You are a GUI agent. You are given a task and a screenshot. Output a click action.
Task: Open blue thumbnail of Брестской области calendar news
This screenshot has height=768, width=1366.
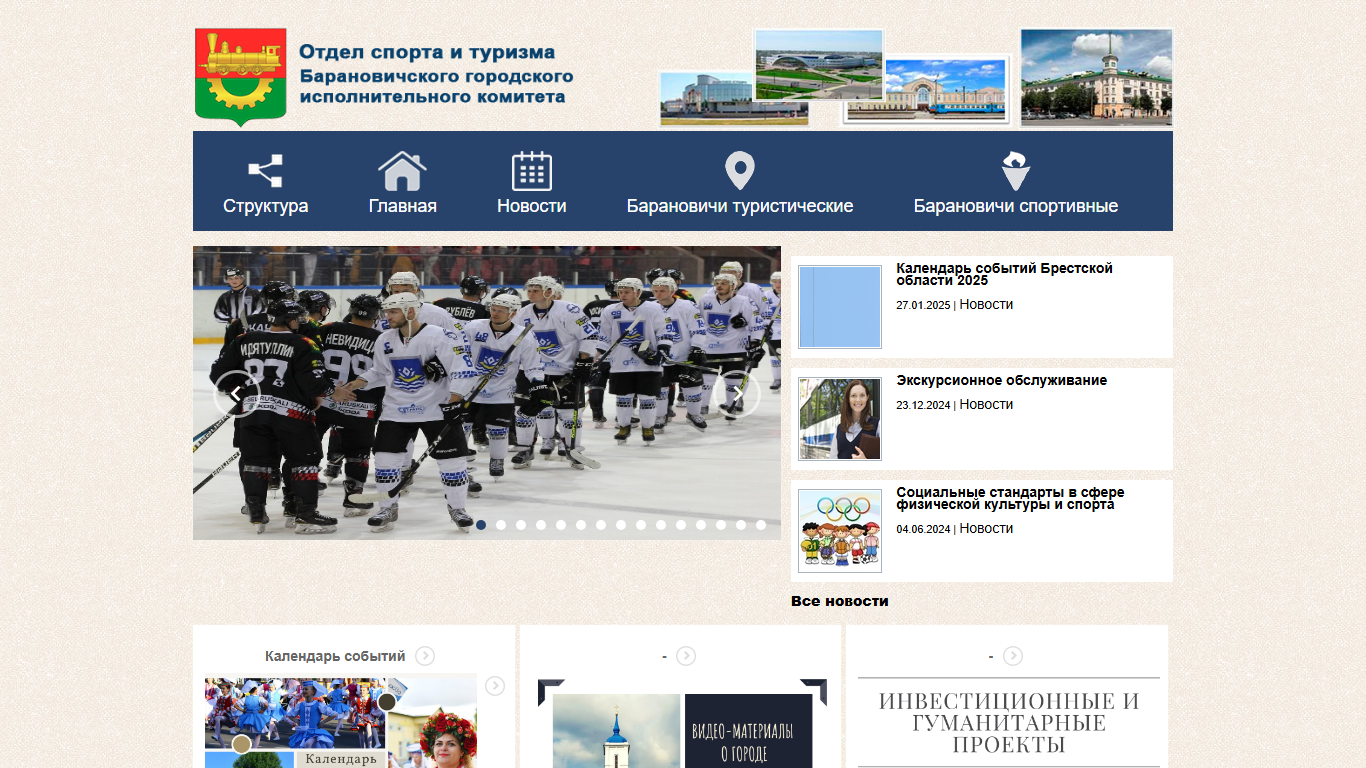click(x=840, y=307)
